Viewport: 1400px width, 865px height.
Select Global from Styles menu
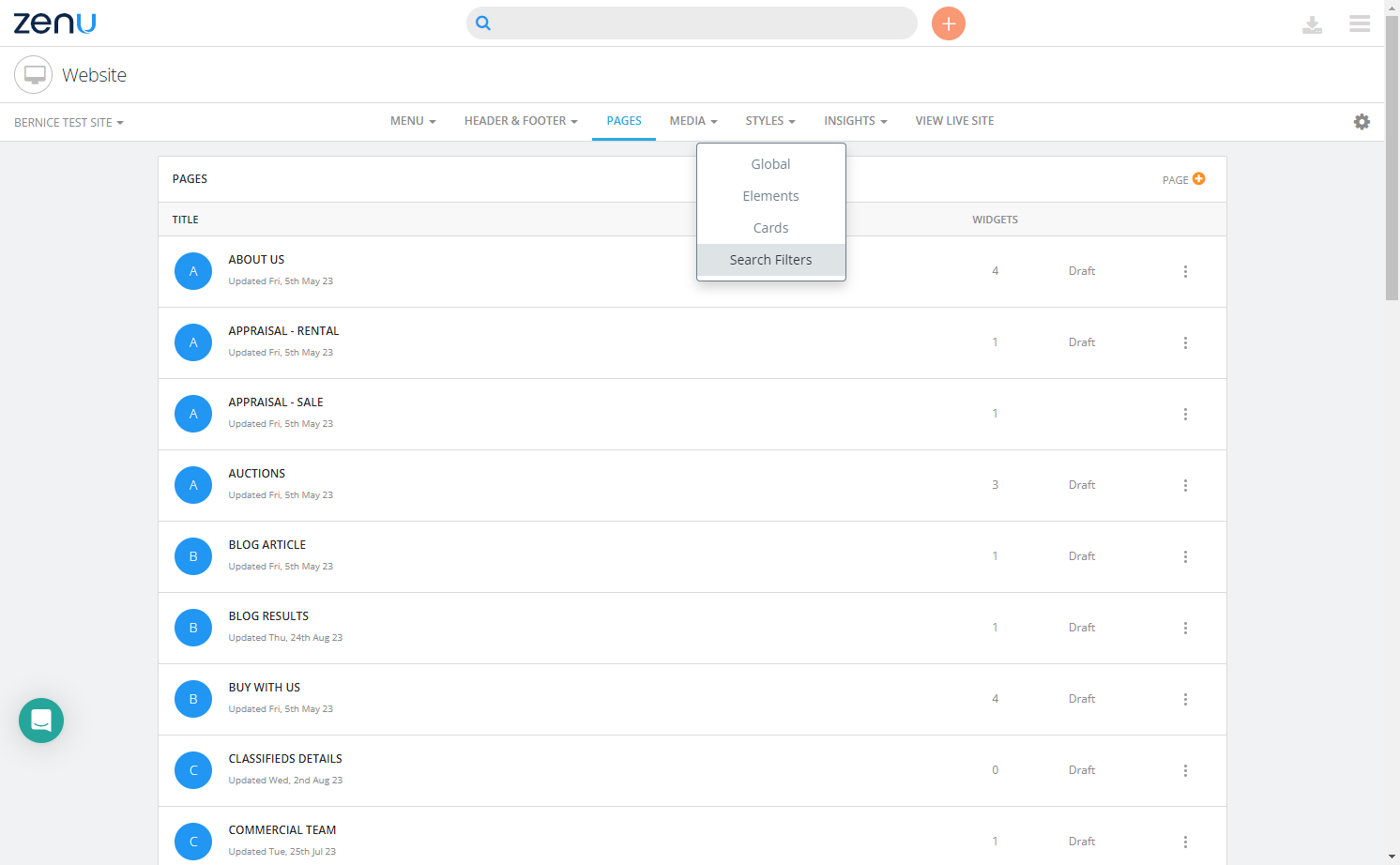[771, 164]
